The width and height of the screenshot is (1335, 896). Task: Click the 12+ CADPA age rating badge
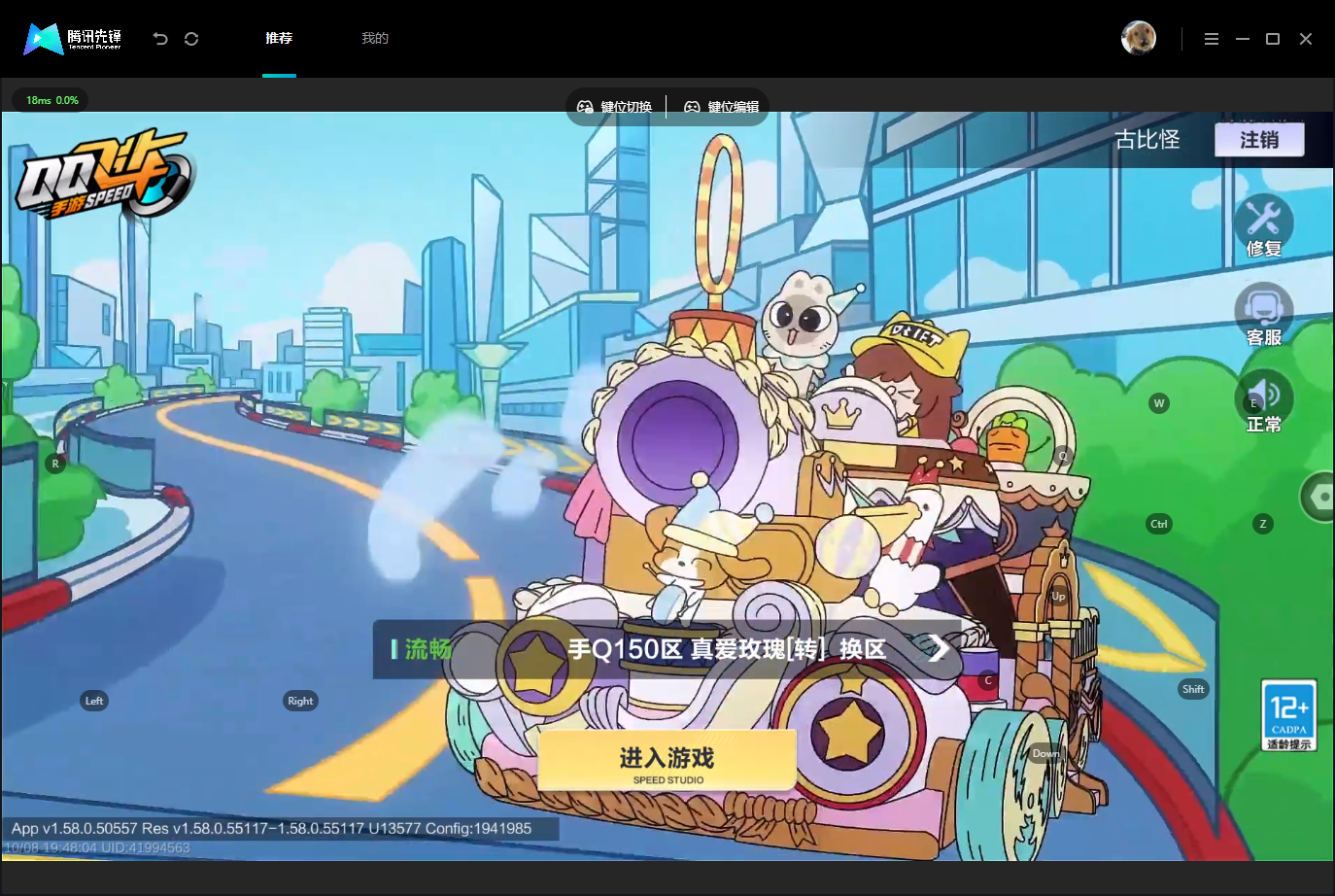[1289, 715]
